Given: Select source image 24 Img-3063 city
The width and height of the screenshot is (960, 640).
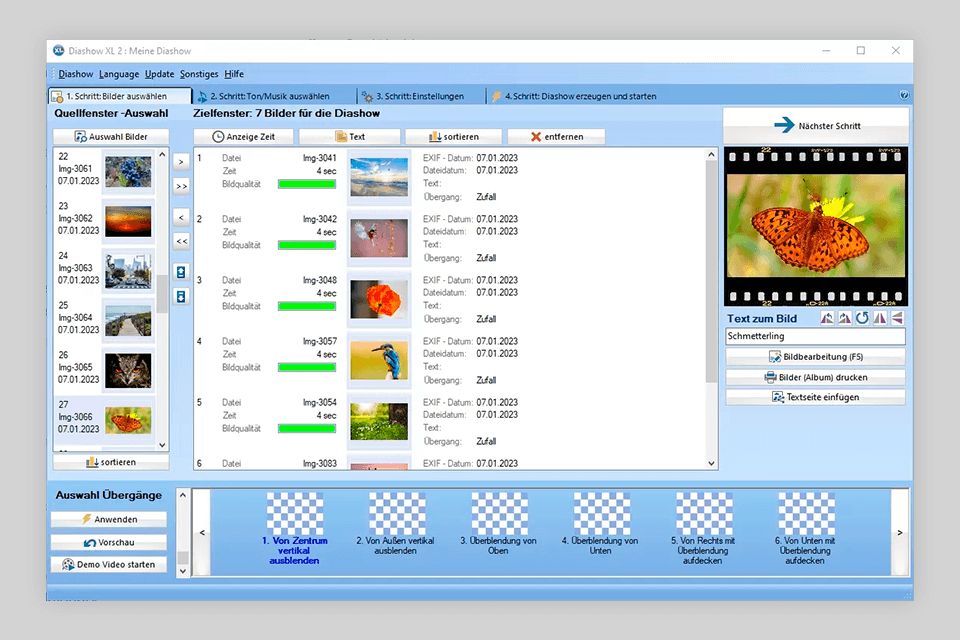Looking at the screenshot, I should click(x=104, y=271).
